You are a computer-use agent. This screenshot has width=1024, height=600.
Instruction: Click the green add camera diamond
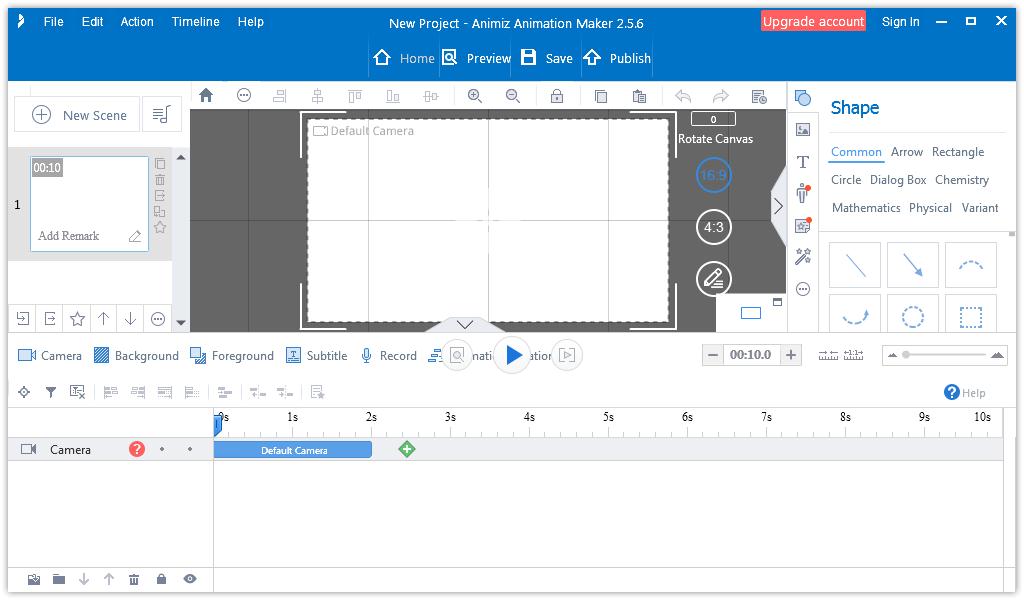click(407, 449)
